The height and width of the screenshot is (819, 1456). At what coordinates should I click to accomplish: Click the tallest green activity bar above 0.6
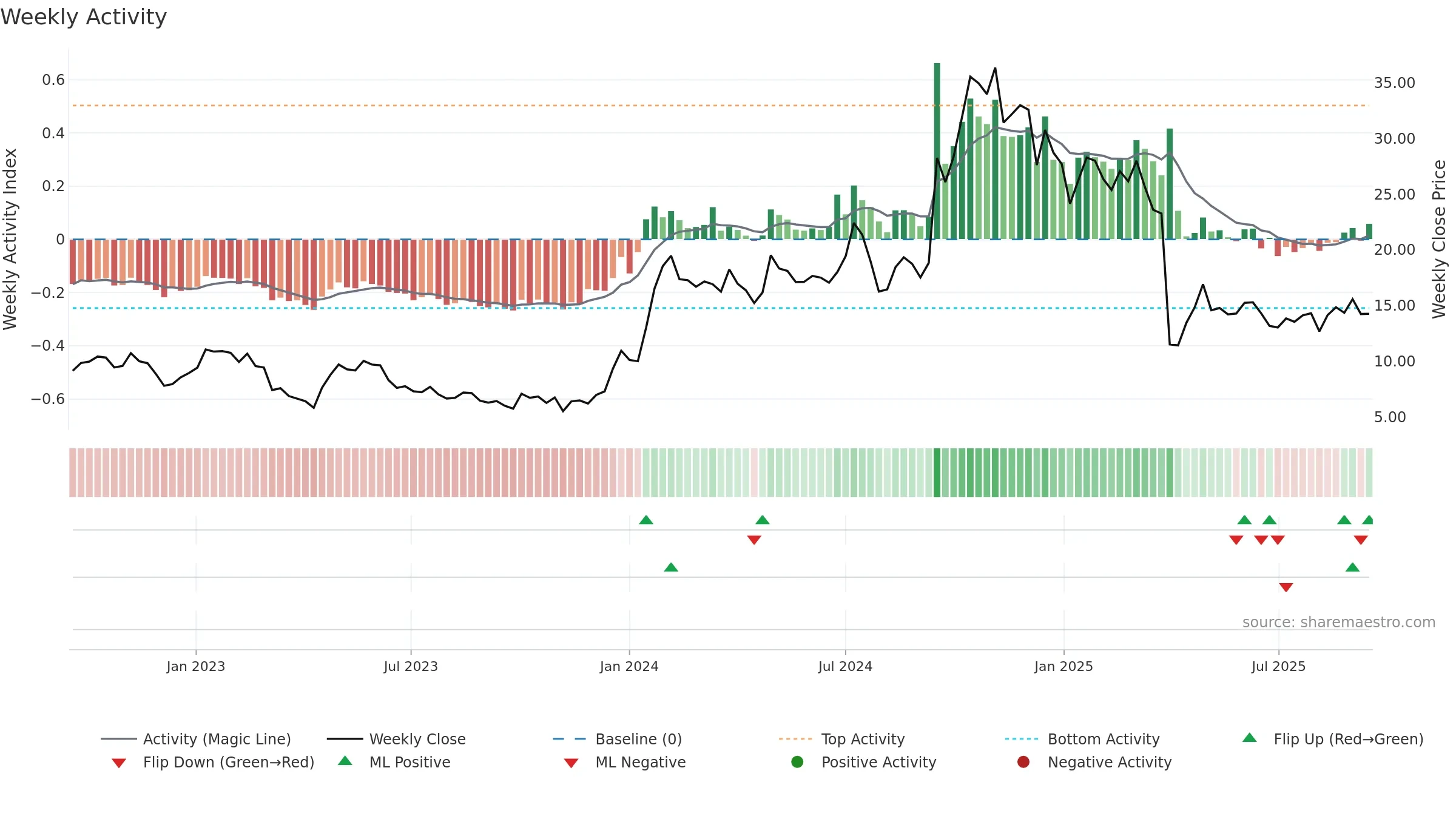click(x=937, y=151)
